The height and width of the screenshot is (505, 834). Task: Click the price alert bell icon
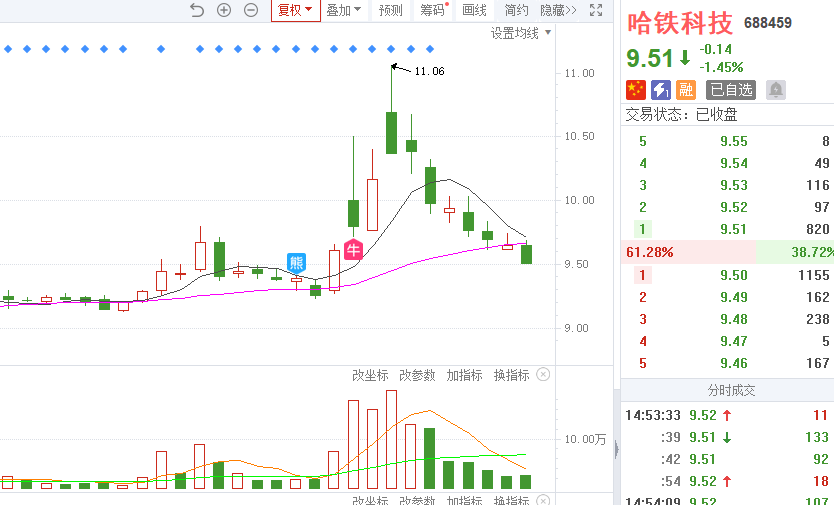click(776, 90)
